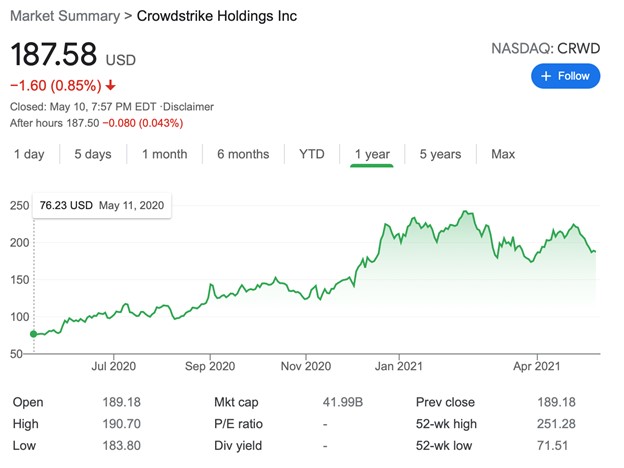Open the Disclaimer link
The width and height of the screenshot is (624, 468).
pyautogui.click(x=187, y=107)
